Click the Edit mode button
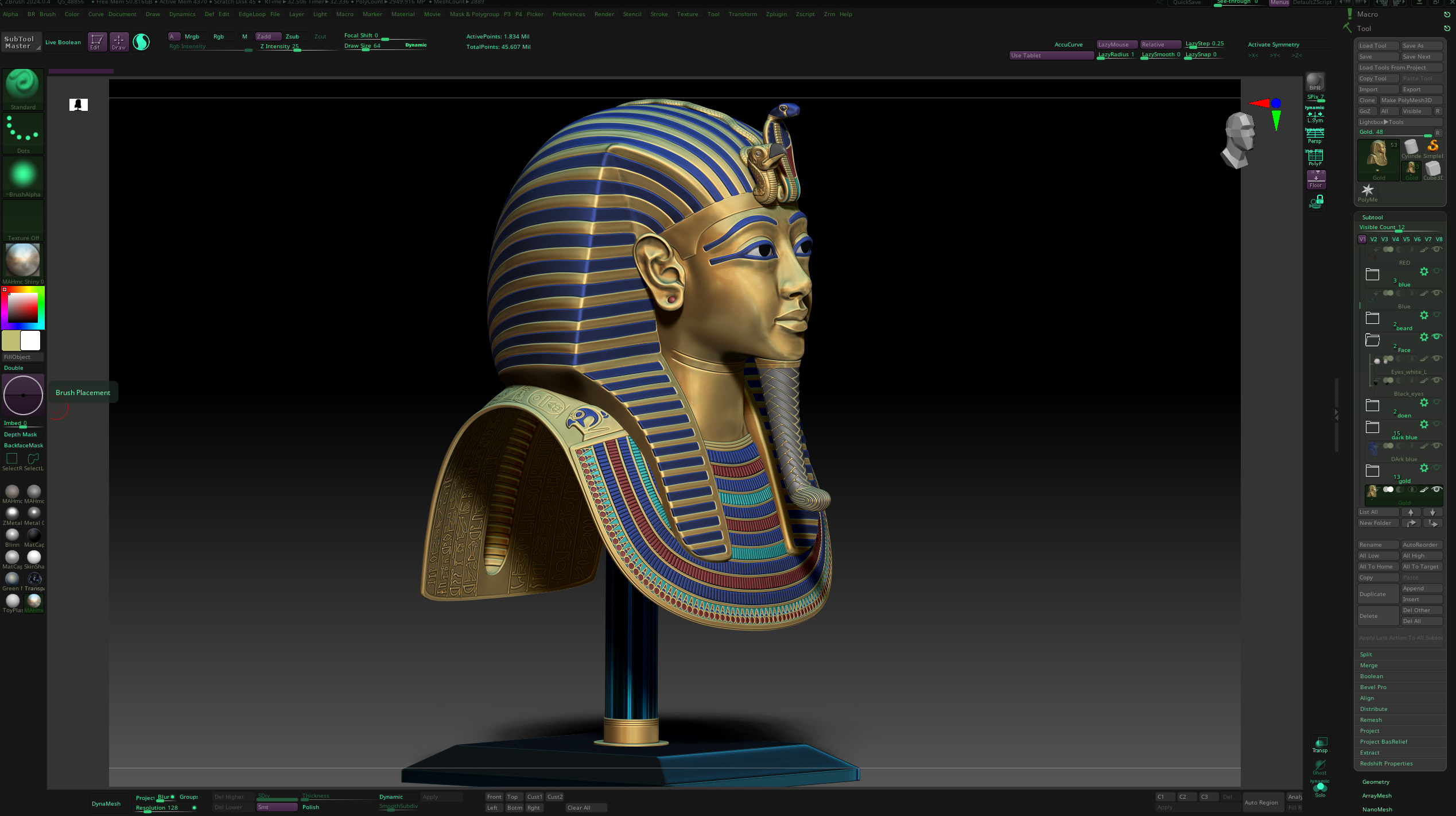 pyautogui.click(x=97, y=41)
